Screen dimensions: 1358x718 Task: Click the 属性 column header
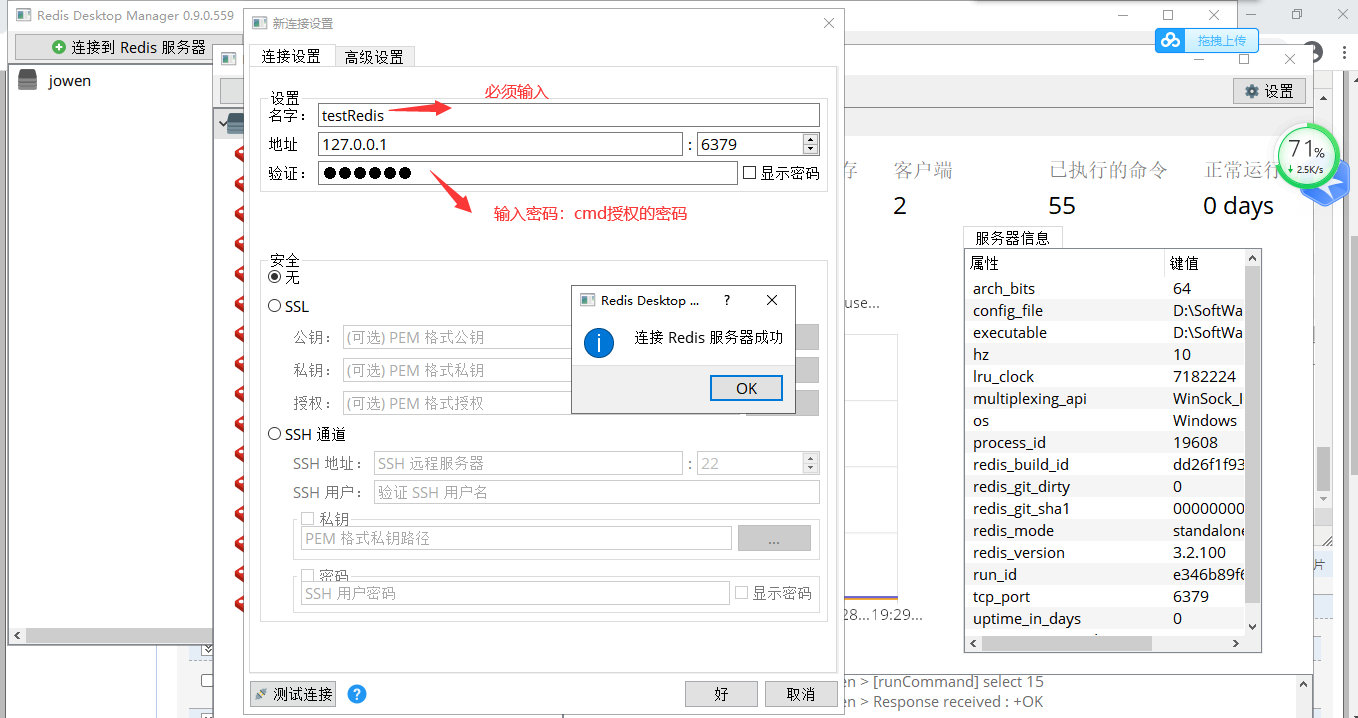[1065, 263]
